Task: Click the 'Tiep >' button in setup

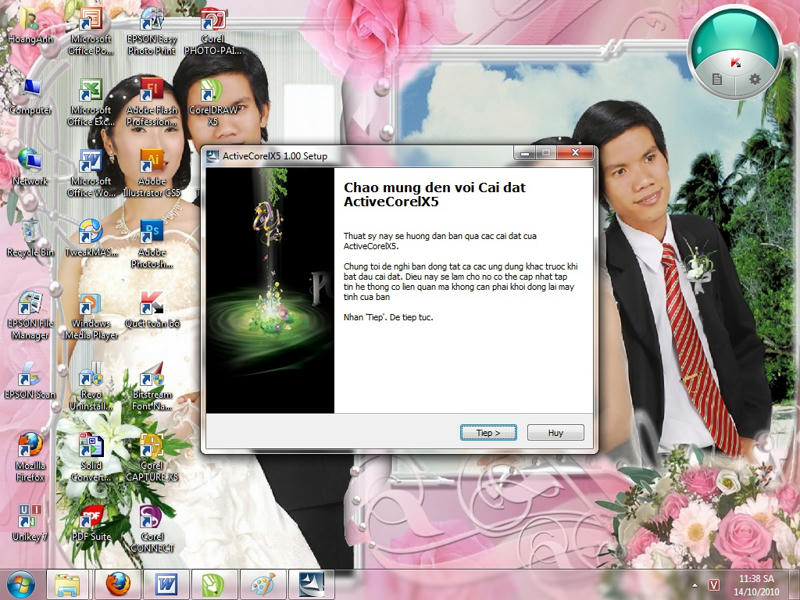Action: tap(488, 433)
